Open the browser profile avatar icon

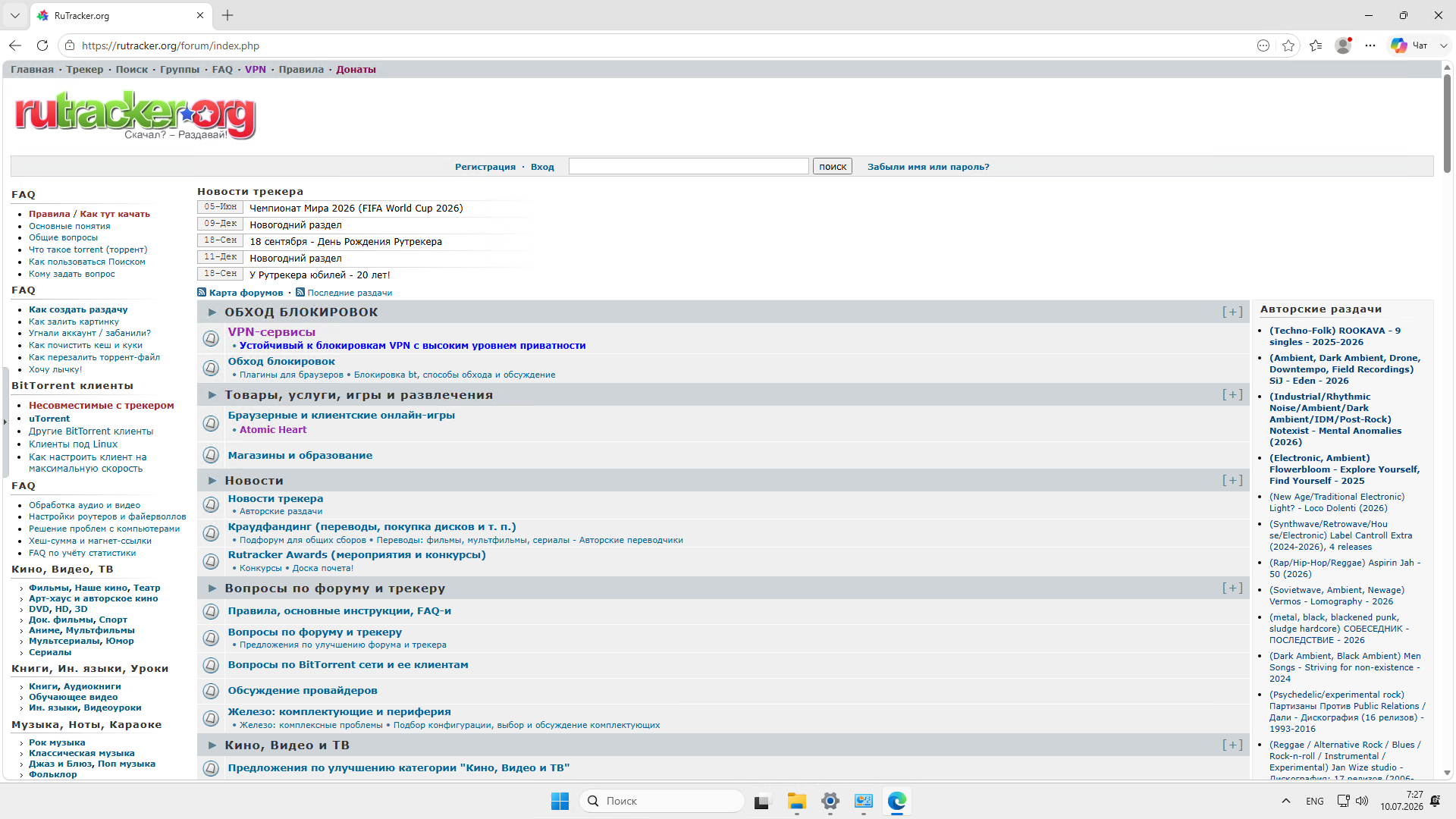(1343, 45)
